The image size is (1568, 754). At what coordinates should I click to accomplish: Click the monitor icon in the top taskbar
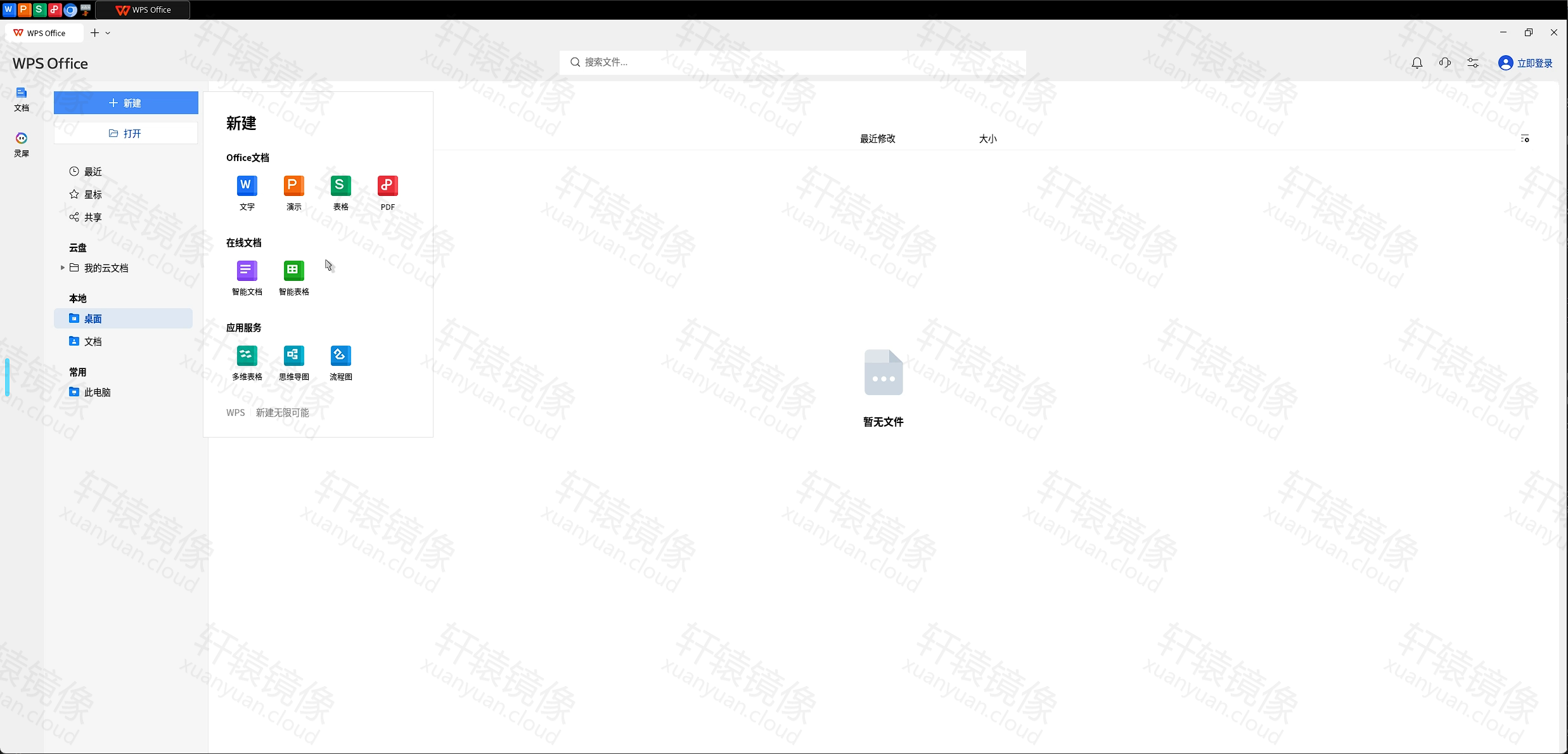coord(86,10)
